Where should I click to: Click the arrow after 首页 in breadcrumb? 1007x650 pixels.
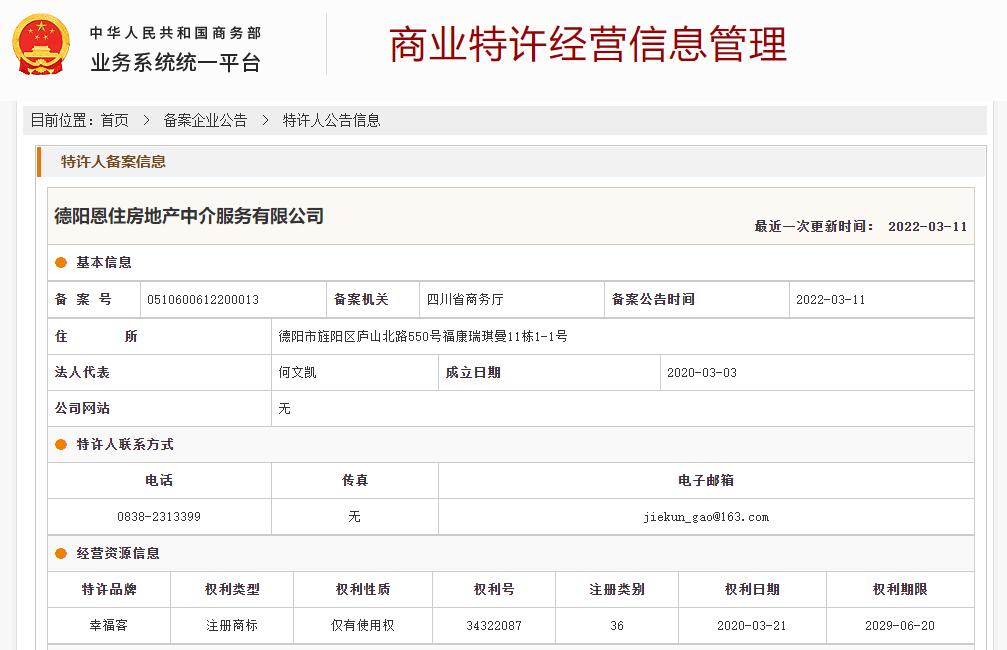pos(146,120)
